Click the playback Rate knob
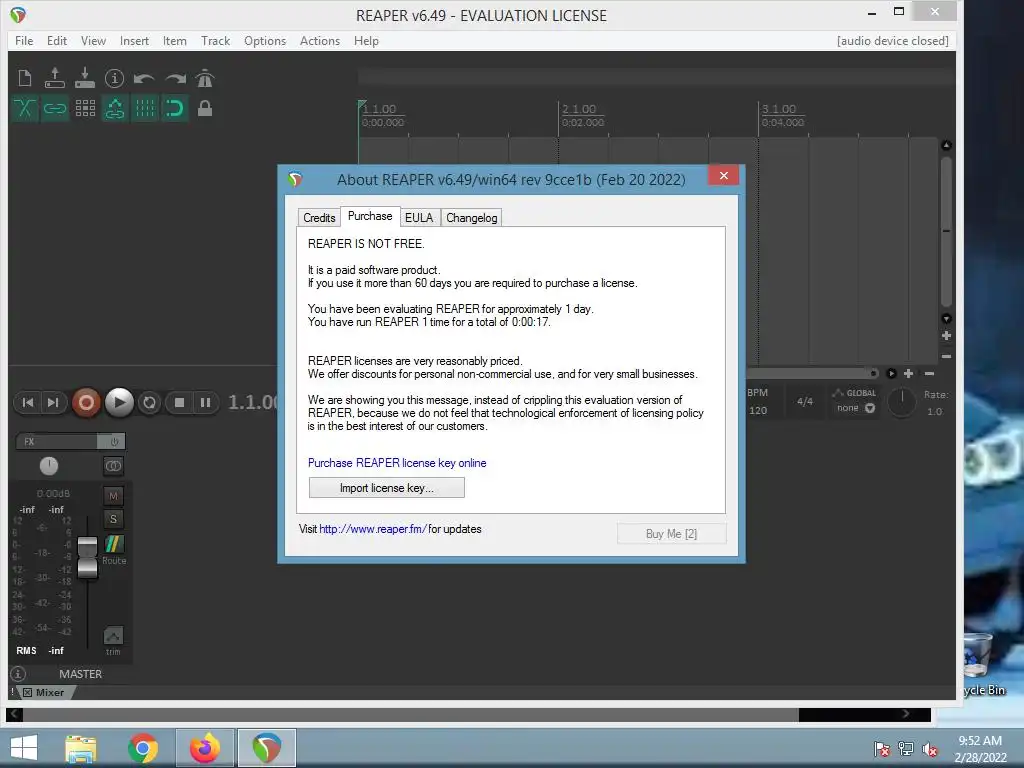 [x=902, y=402]
